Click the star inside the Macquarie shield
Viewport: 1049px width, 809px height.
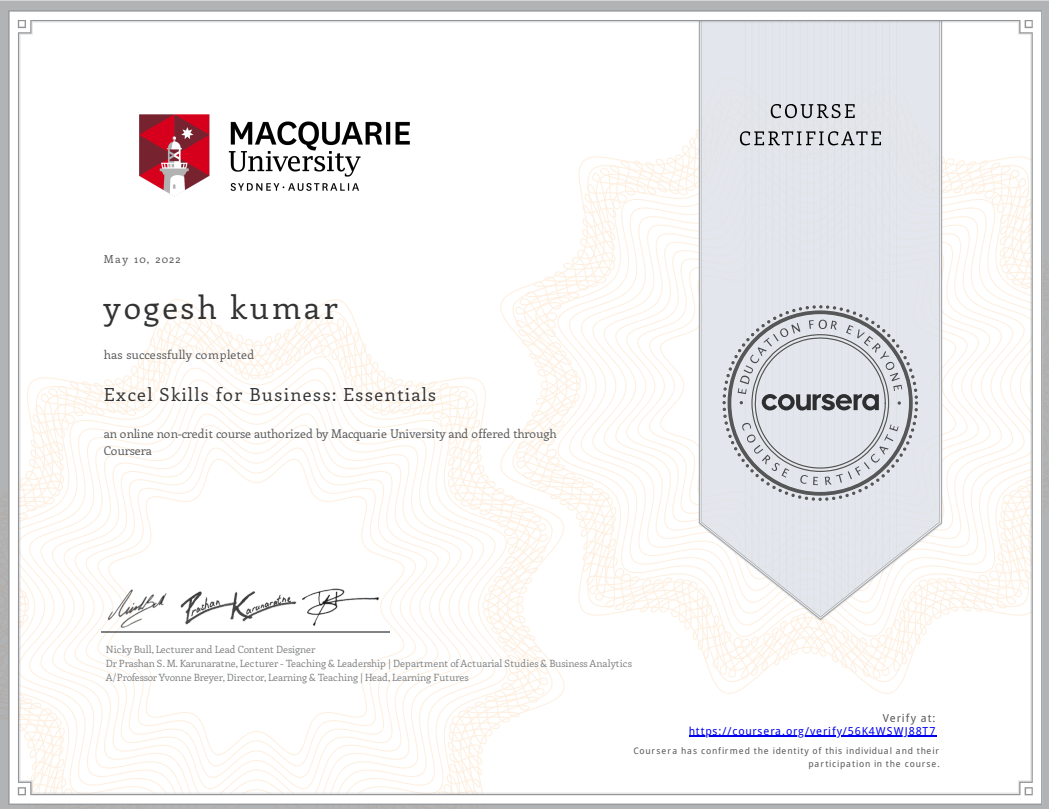coord(188,130)
